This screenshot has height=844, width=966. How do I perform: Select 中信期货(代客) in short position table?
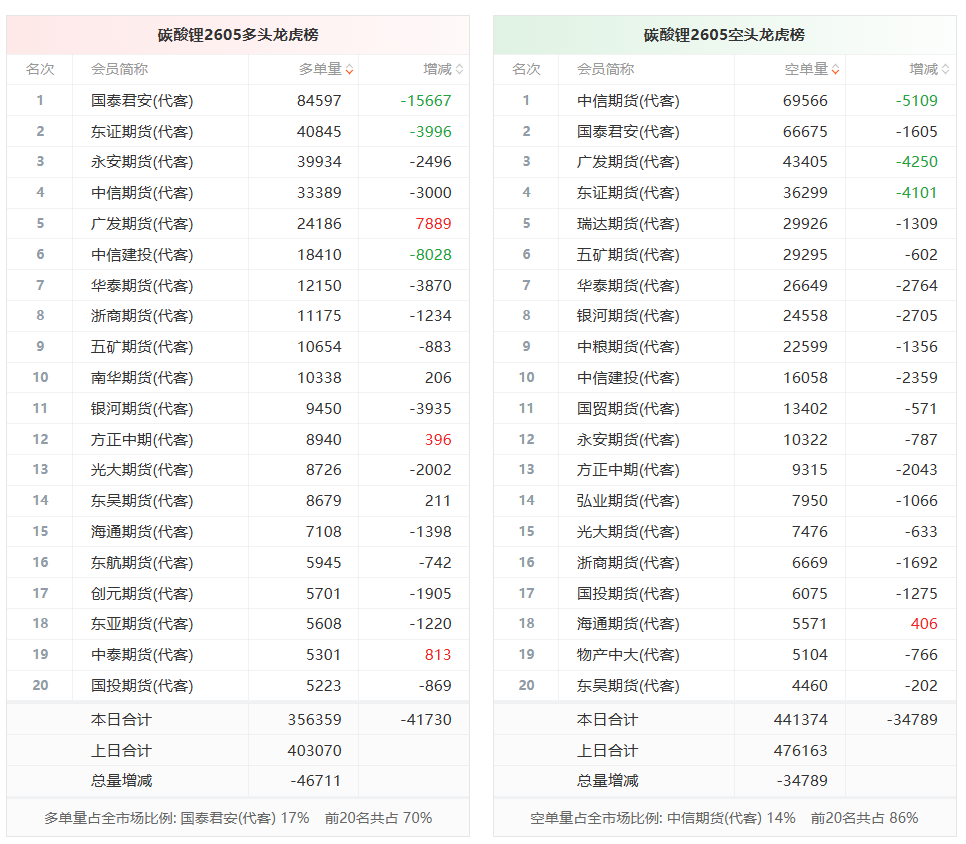pyautogui.click(x=628, y=100)
